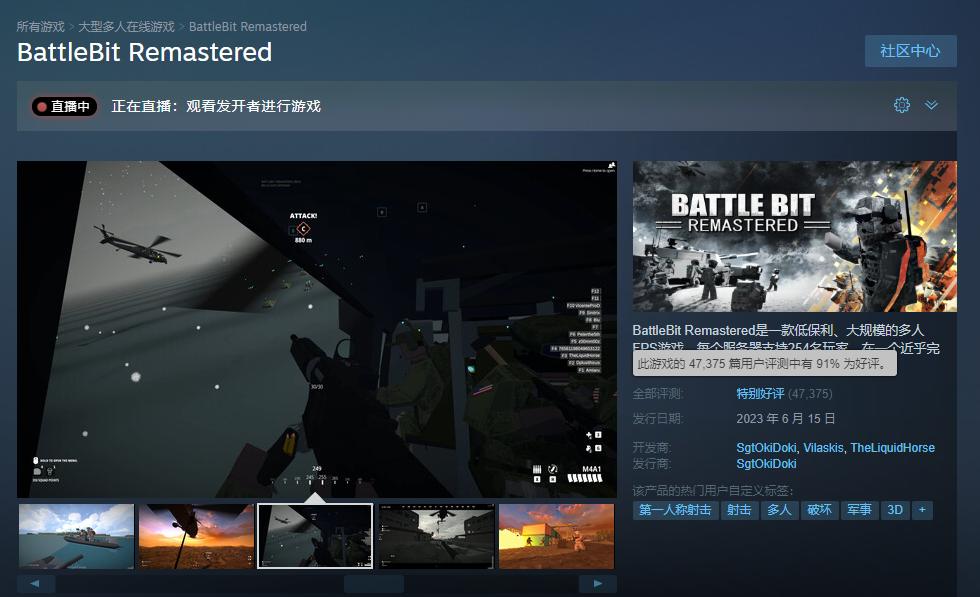Open the 社区中心 community hub button
The height and width of the screenshot is (597, 980).
tap(910, 51)
